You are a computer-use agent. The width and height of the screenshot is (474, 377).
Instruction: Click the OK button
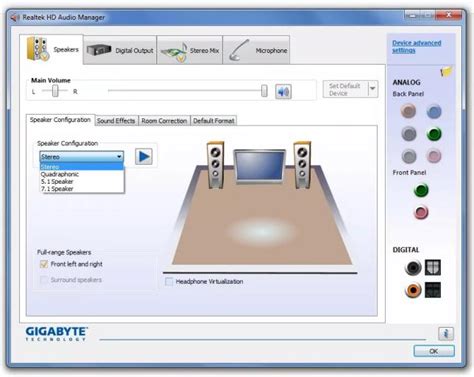click(434, 351)
